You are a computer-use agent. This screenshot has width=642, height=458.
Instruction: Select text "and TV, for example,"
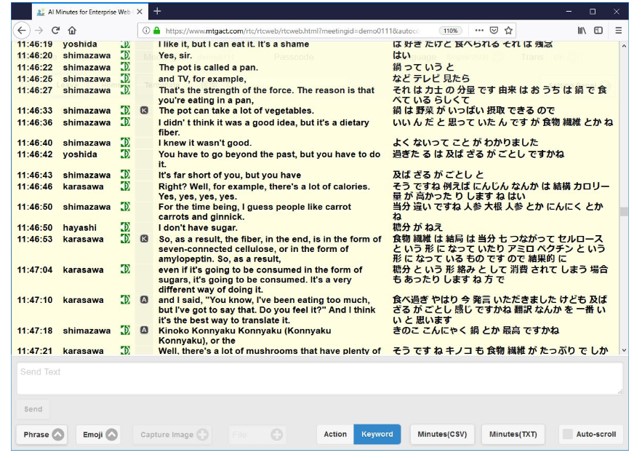tap(202, 79)
